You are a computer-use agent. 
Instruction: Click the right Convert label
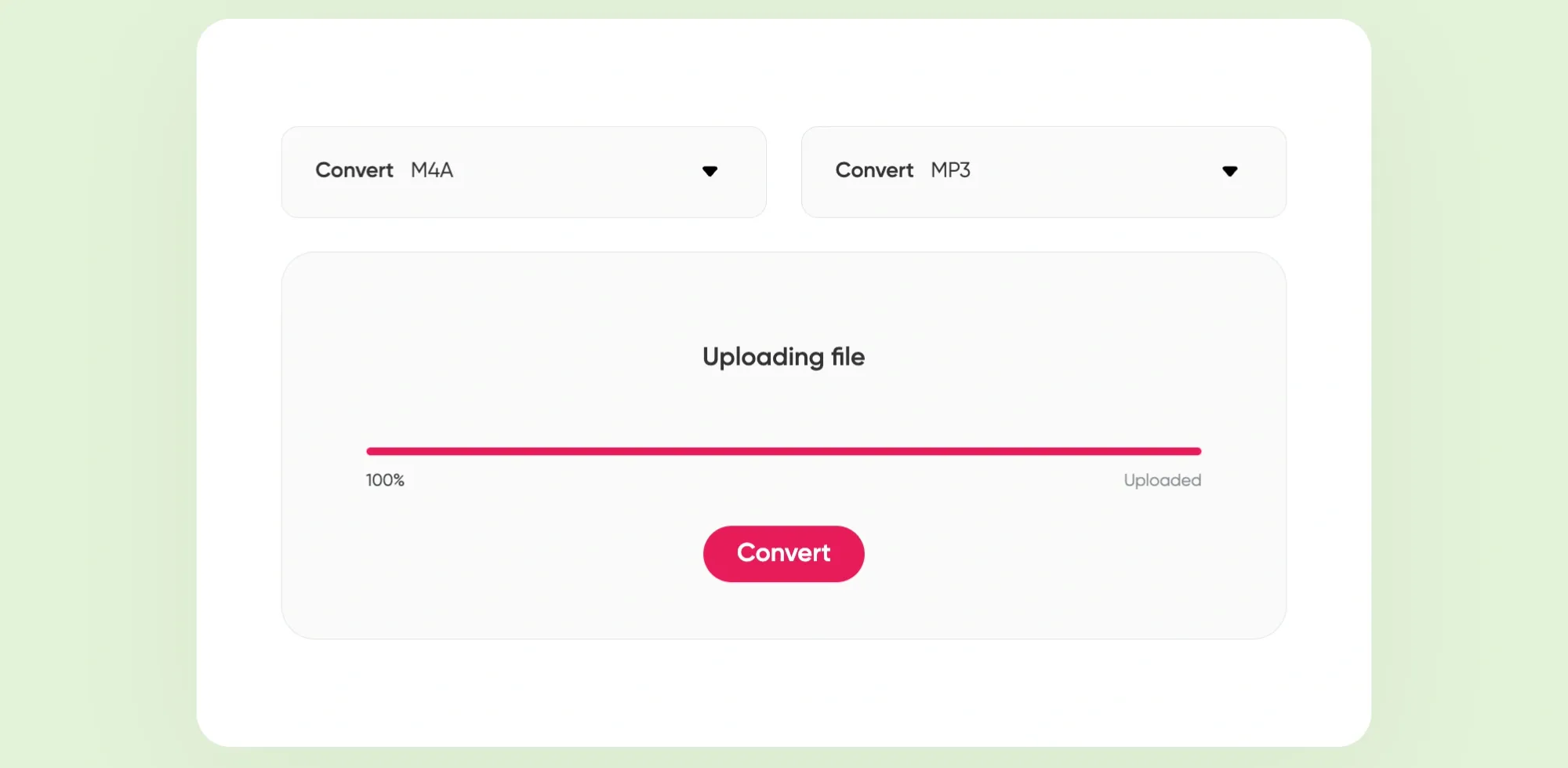coord(874,170)
